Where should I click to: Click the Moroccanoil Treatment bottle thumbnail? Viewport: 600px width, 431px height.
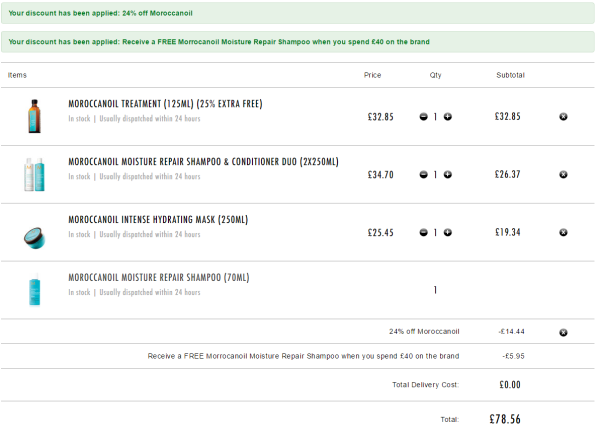[34, 116]
